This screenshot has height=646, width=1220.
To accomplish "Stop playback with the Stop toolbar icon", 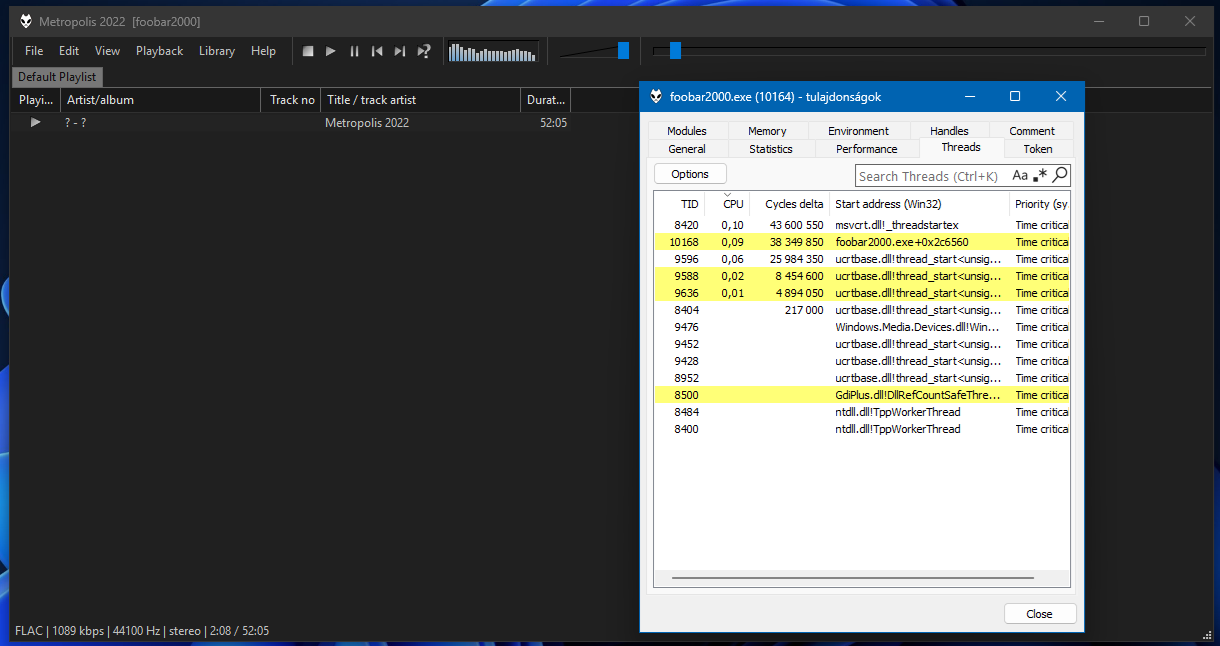I will (308, 51).
